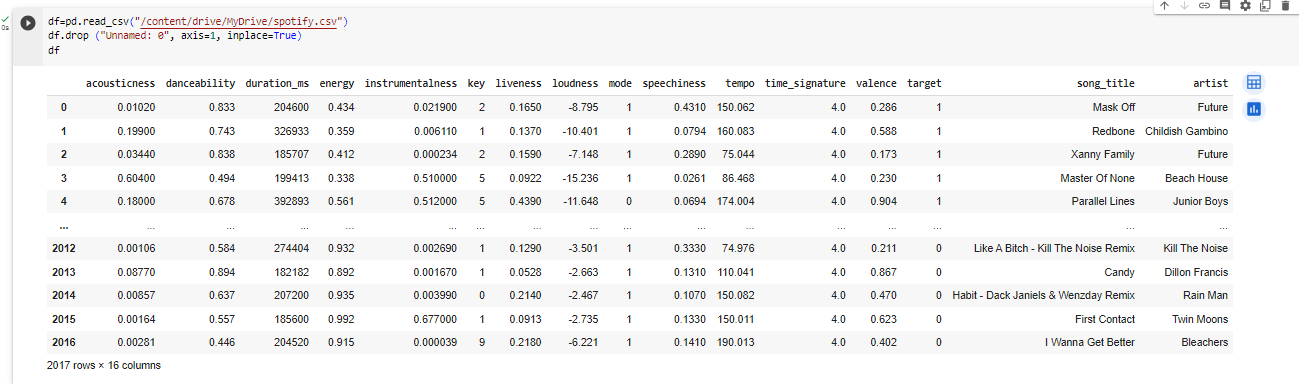Convert dataframe to interactive table
The width and height of the screenshot is (1299, 384).
1254,83
